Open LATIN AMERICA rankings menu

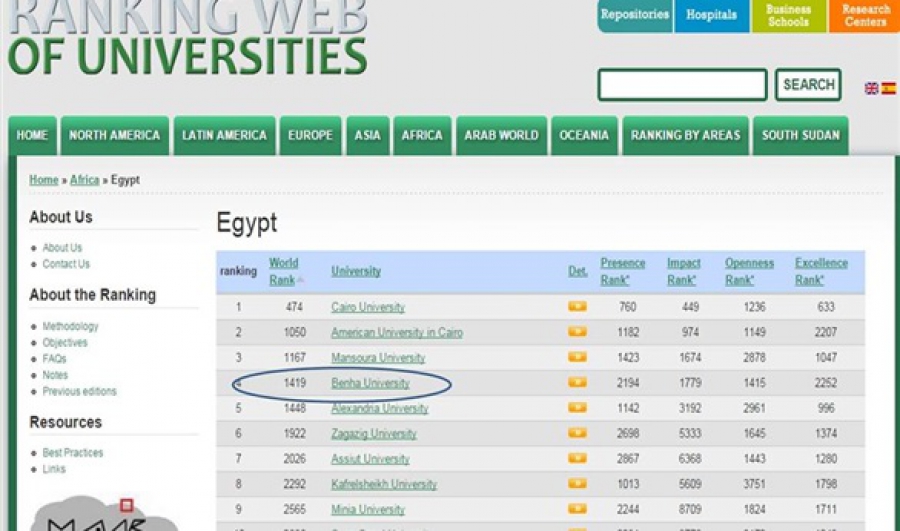point(224,135)
